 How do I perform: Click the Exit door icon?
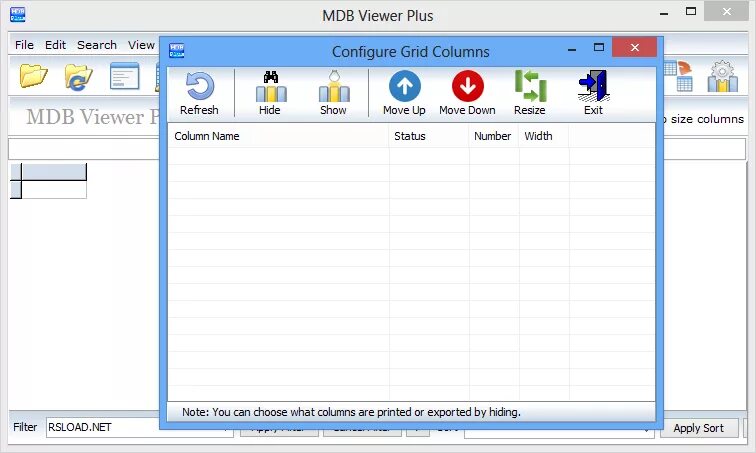point(594,86)
